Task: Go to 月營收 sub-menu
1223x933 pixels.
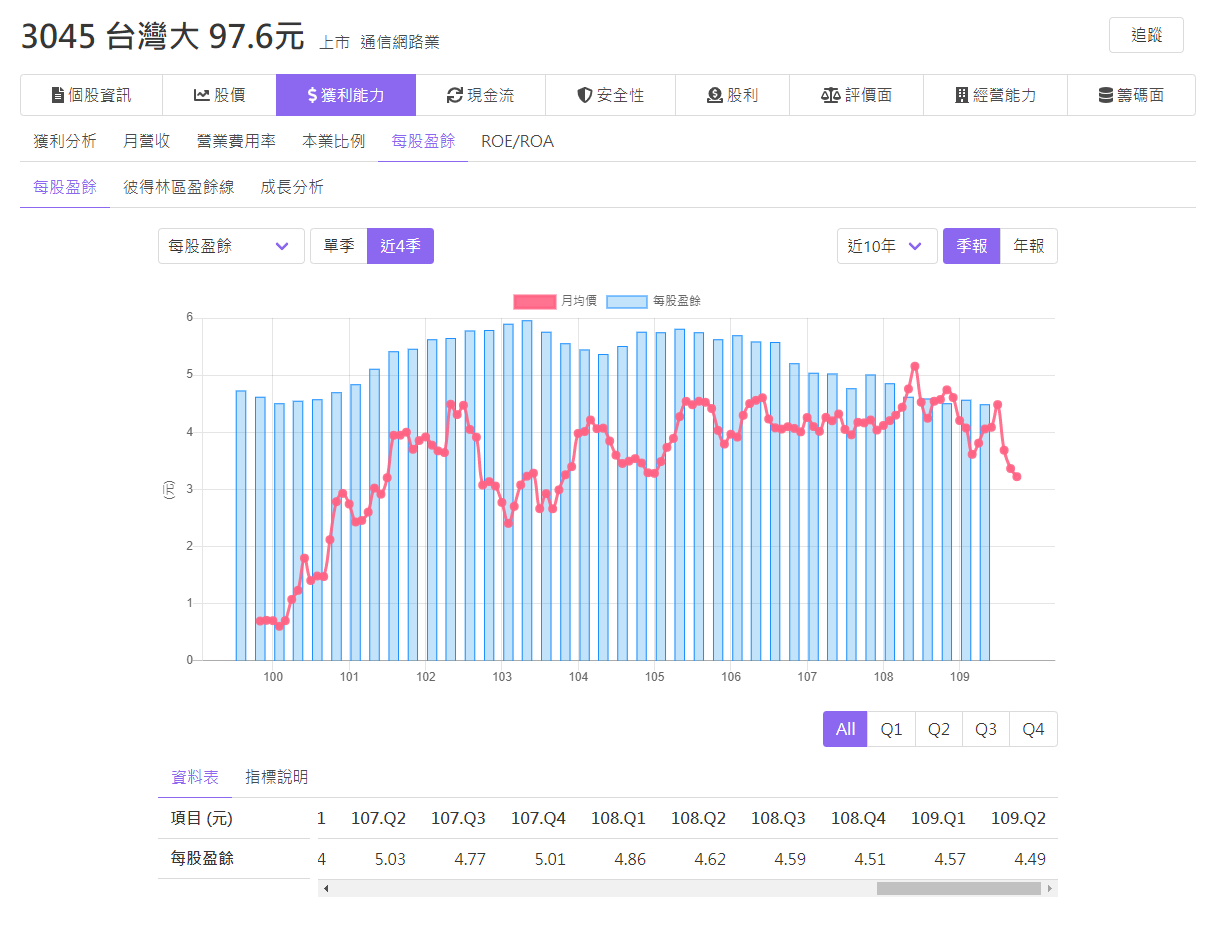Action: [x=147, y=141]
